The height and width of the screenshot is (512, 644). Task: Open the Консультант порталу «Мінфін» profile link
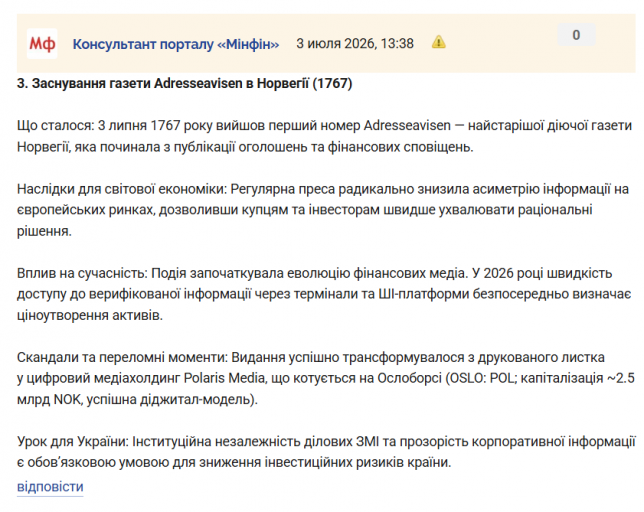click(176, 44)
